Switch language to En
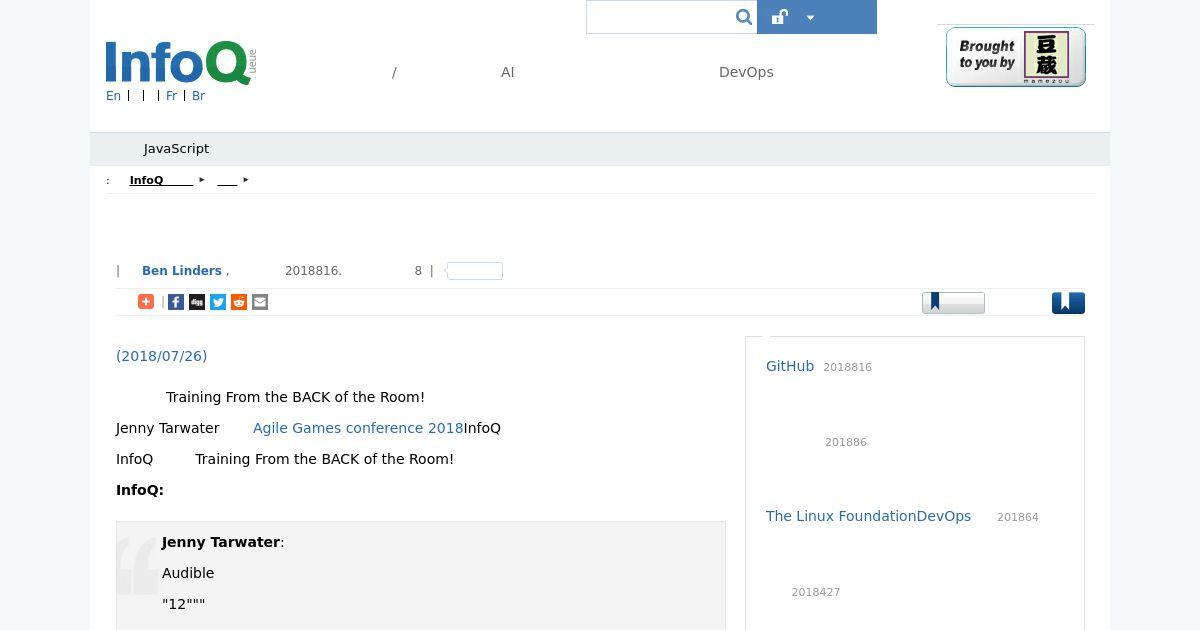Viewport: 1200px width, 630px height. point(113,96)
